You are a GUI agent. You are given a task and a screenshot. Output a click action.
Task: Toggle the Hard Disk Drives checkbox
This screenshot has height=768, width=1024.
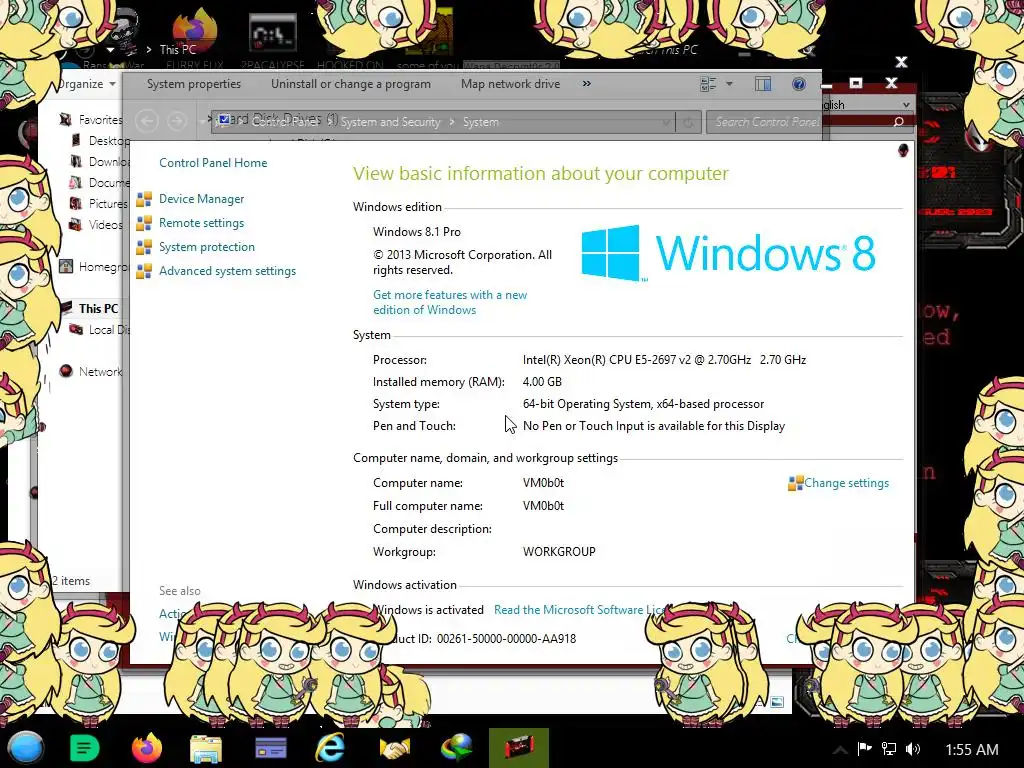pos(224,119)
